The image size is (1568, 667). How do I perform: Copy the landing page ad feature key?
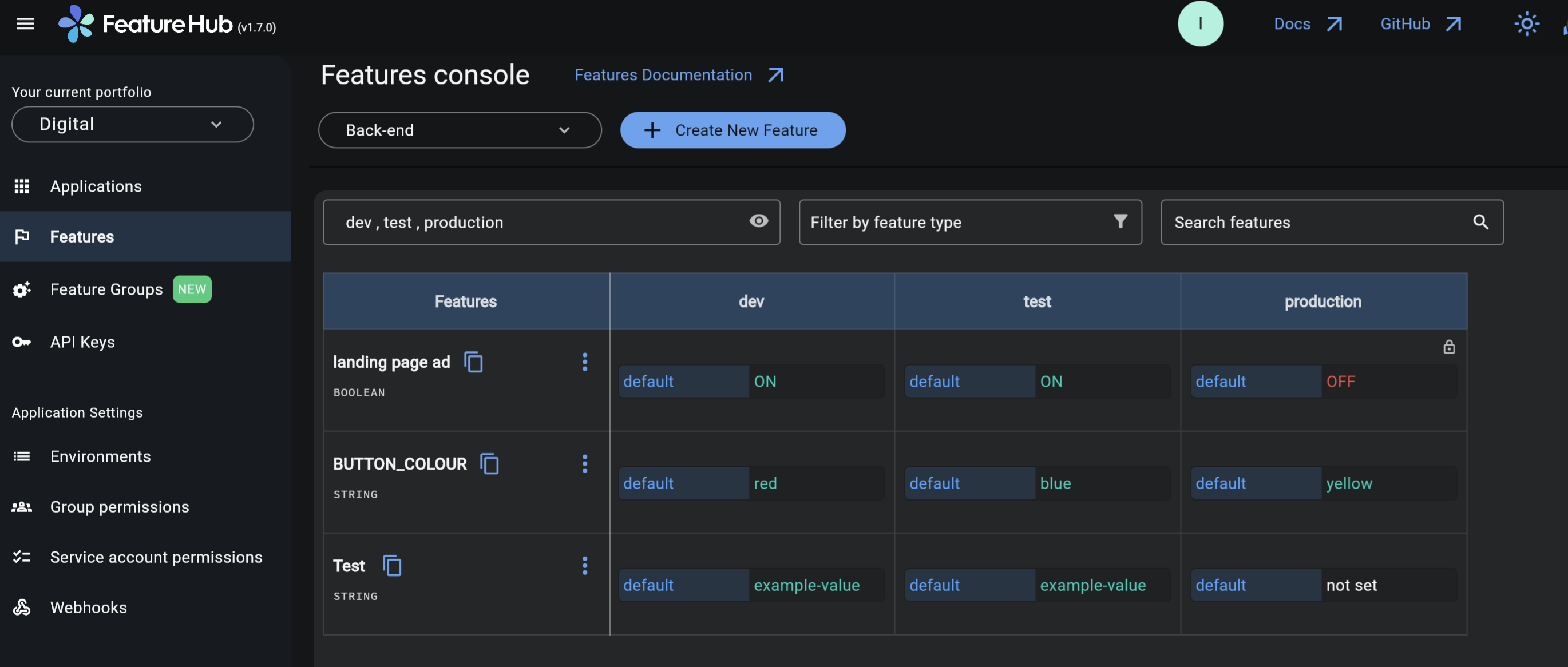click(473, 362)
